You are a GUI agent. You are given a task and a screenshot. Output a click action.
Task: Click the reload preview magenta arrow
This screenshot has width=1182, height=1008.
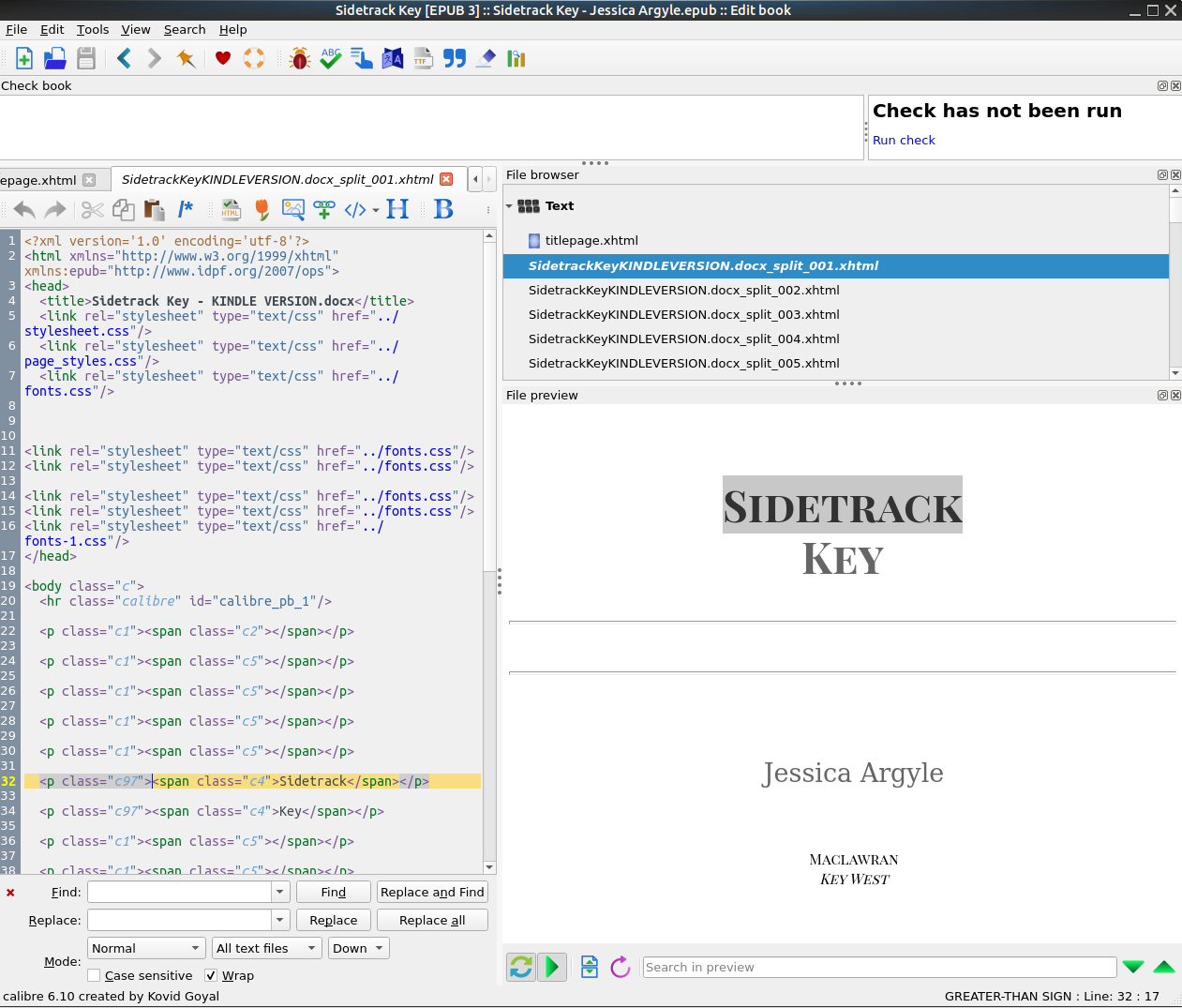(621, 967)
